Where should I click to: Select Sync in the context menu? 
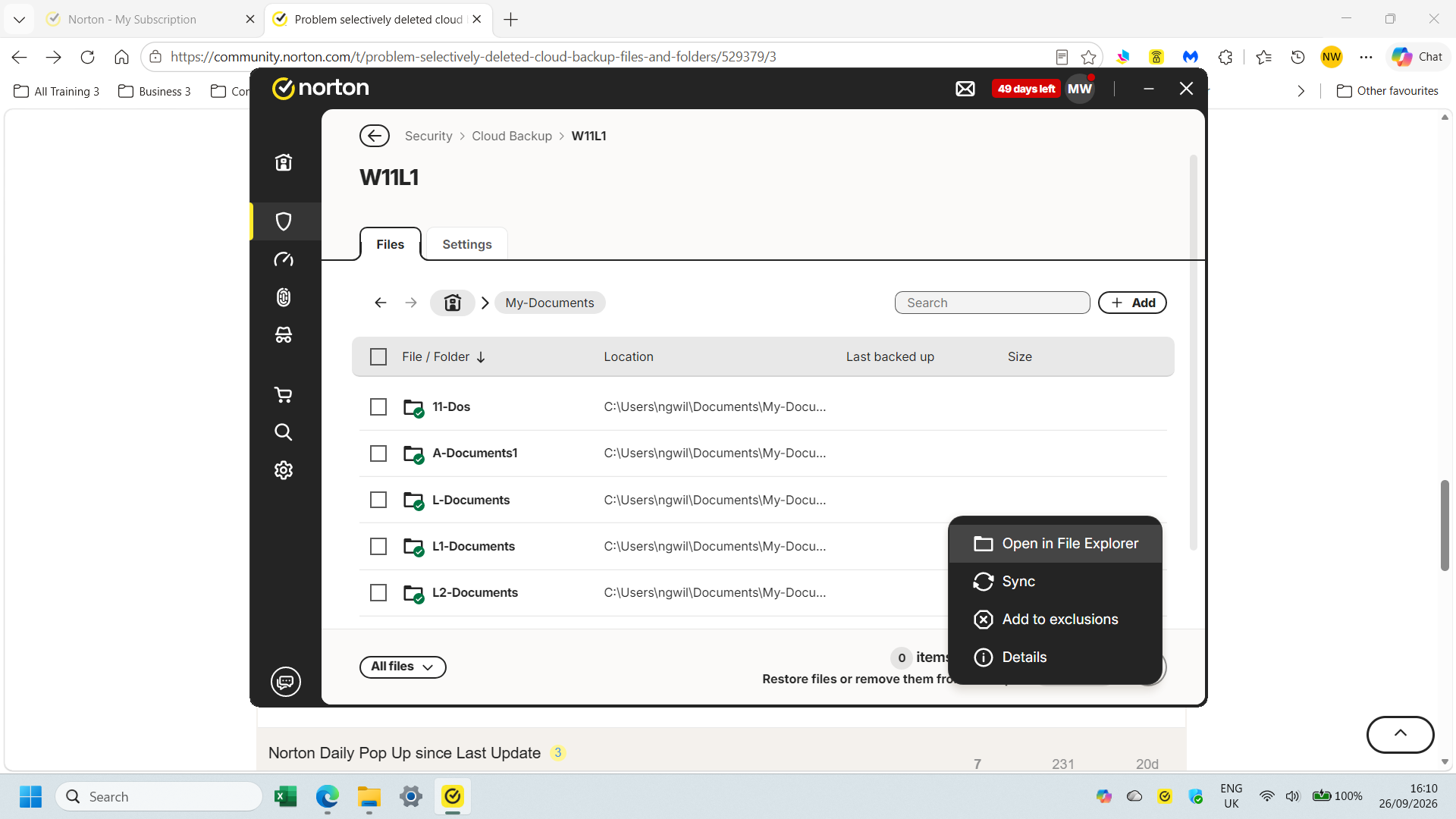point(1056,582)
